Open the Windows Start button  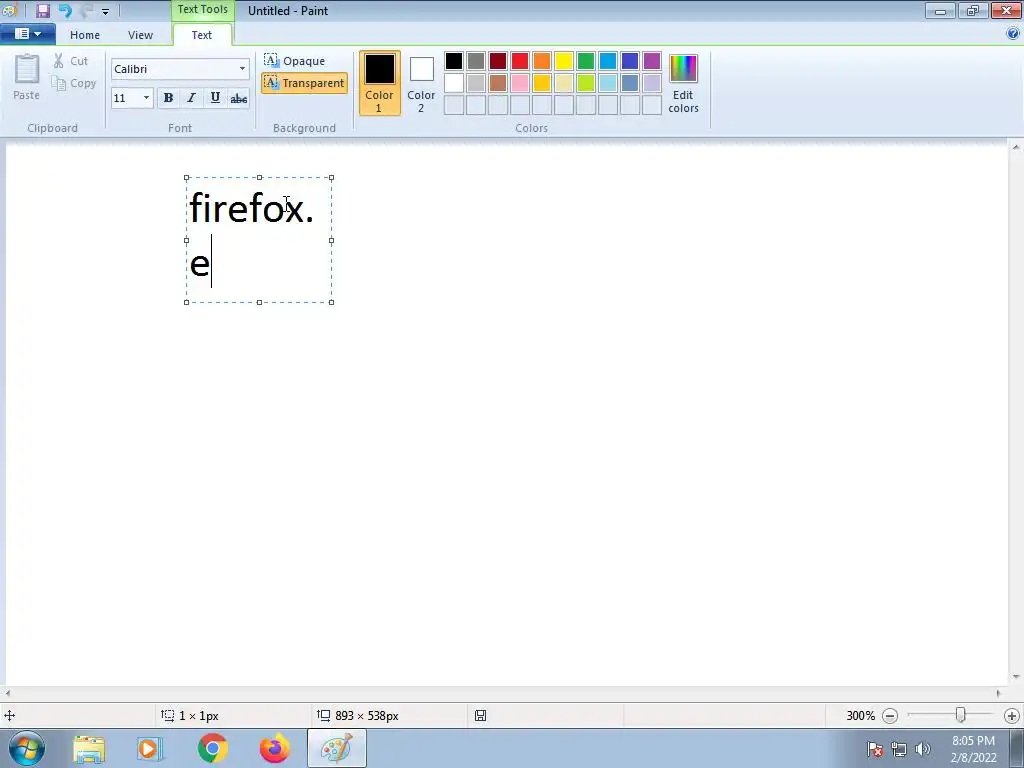27,748
